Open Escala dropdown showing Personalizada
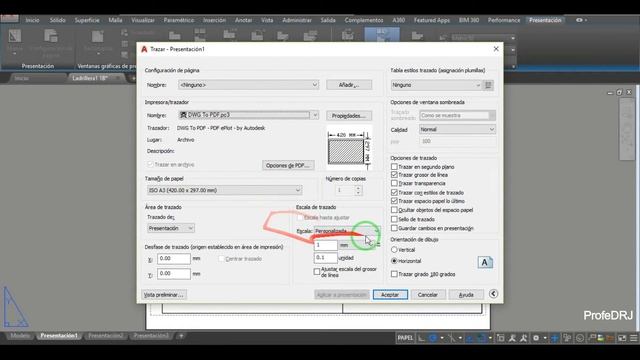Screen dimensions: 640x360 coord(347,231)
